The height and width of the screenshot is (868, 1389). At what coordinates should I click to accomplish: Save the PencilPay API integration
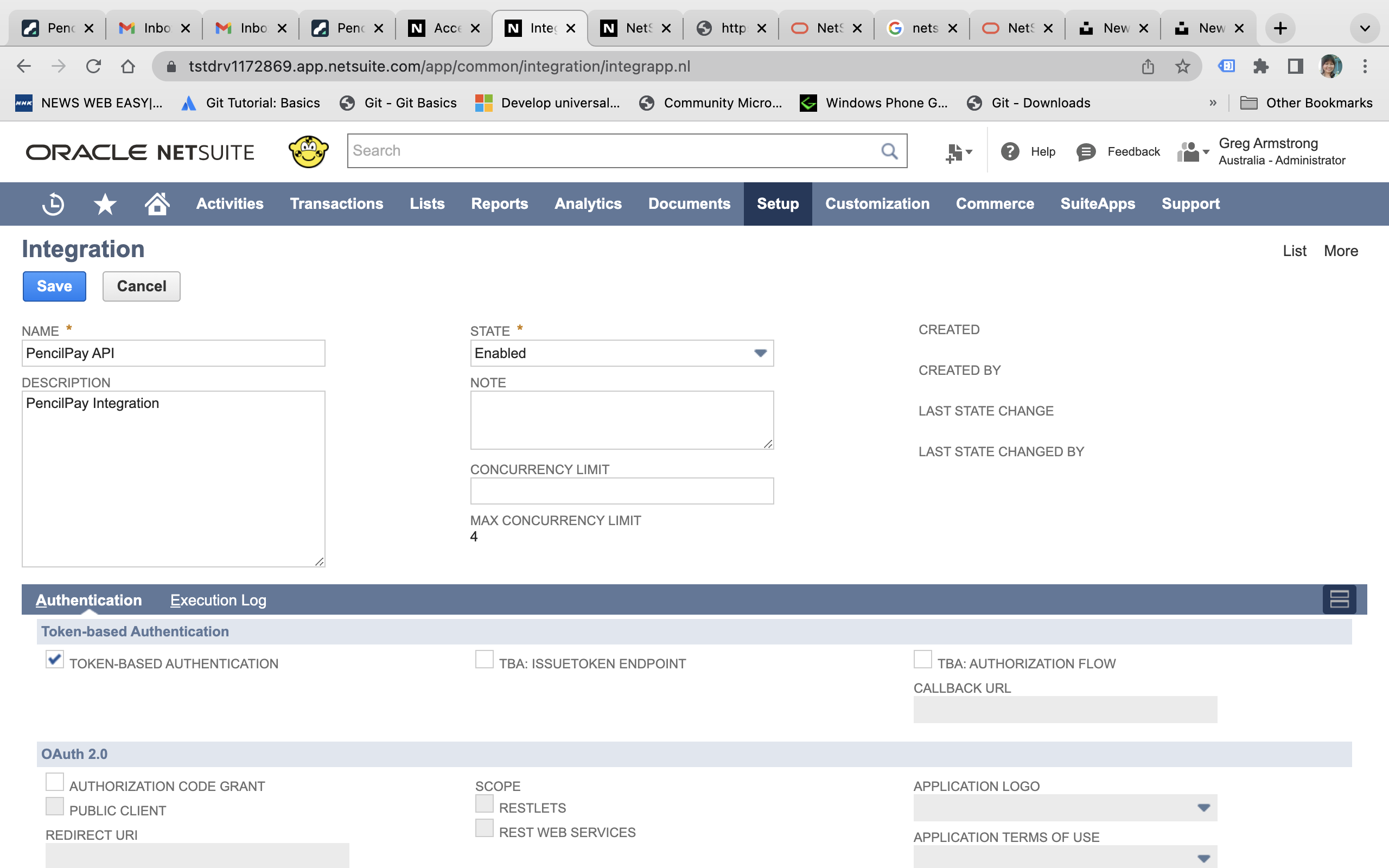pyautogui.click(x=54, y=286)
